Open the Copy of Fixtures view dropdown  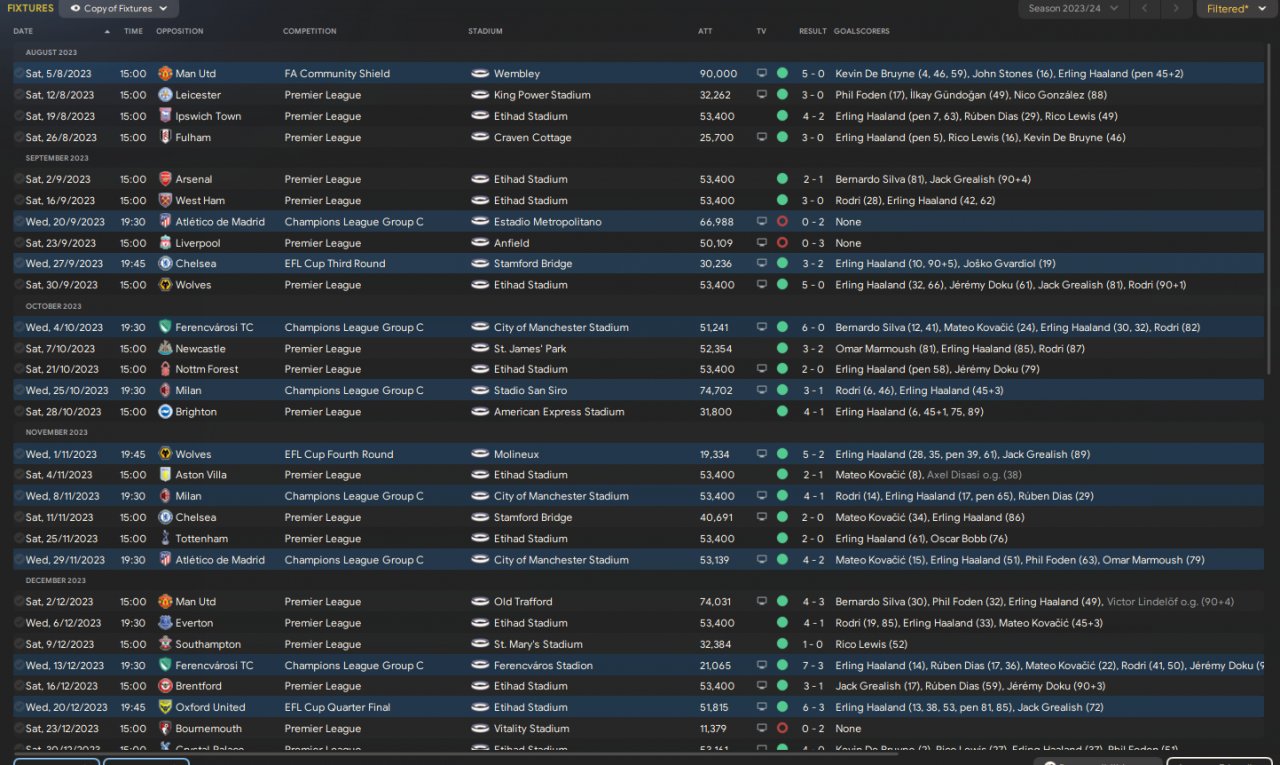[119, 9]
